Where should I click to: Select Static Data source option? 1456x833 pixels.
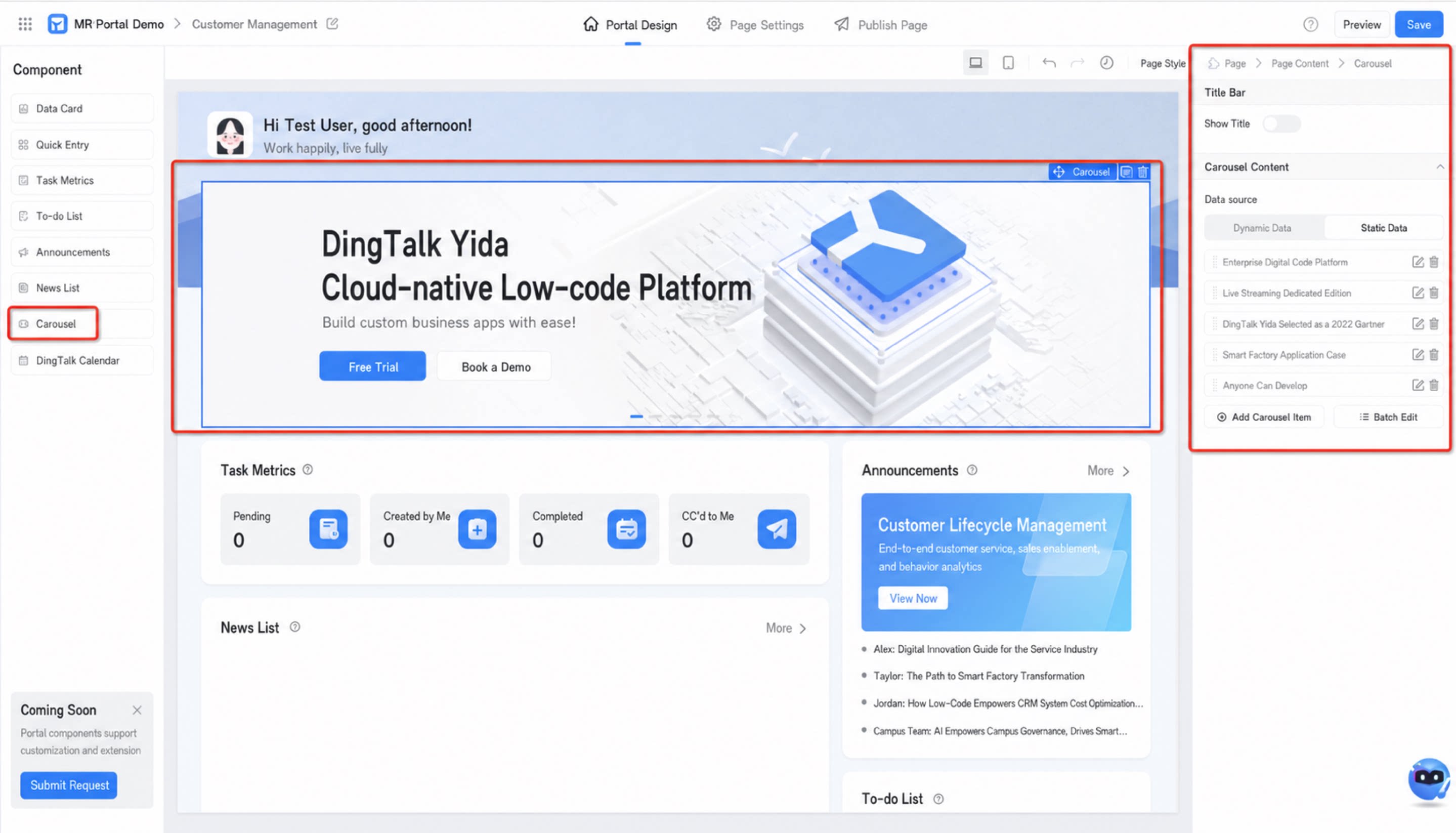(1383, 228)
